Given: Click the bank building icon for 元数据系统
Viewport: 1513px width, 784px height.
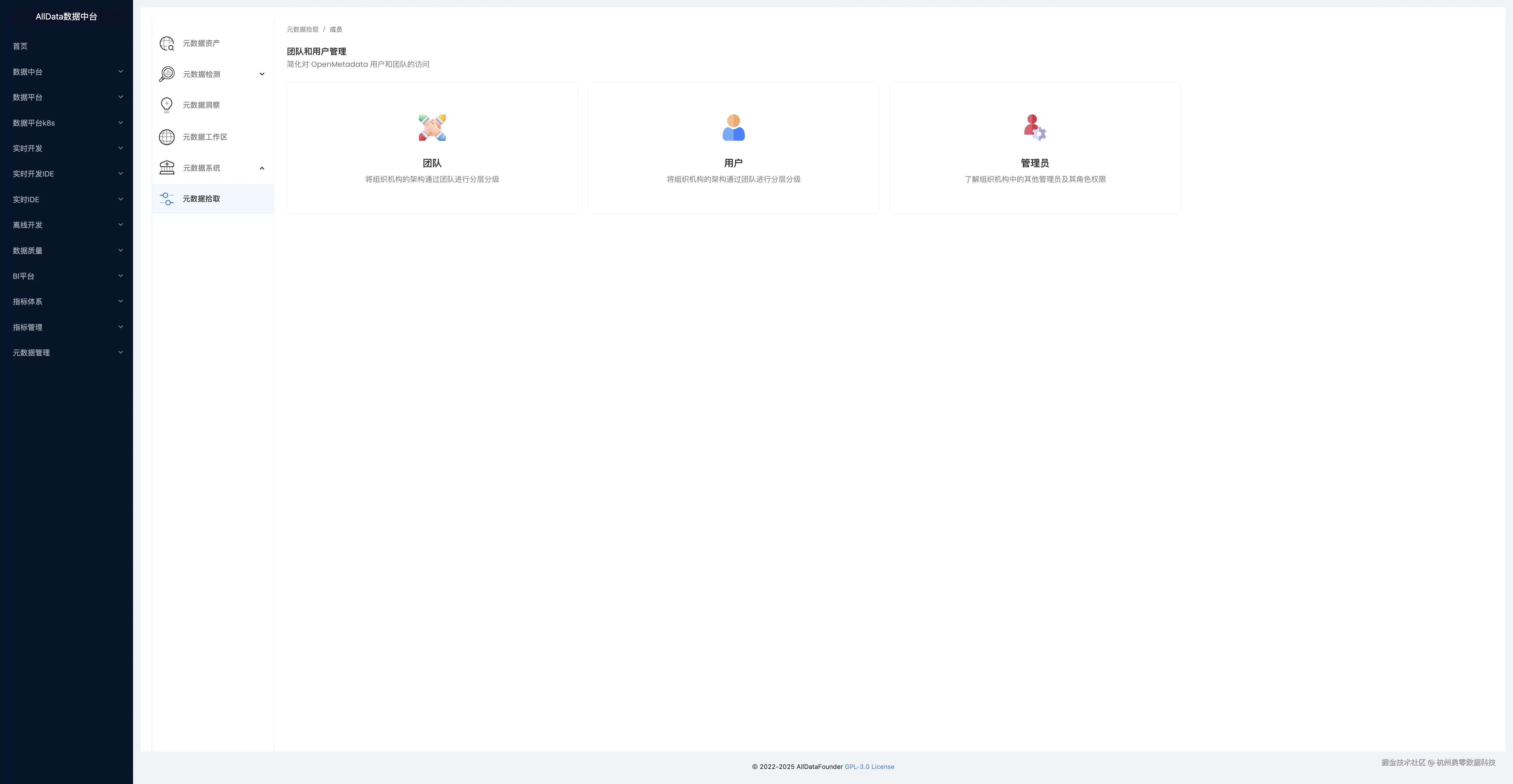Looking at the screenshot, I should [x=167, y=168].
